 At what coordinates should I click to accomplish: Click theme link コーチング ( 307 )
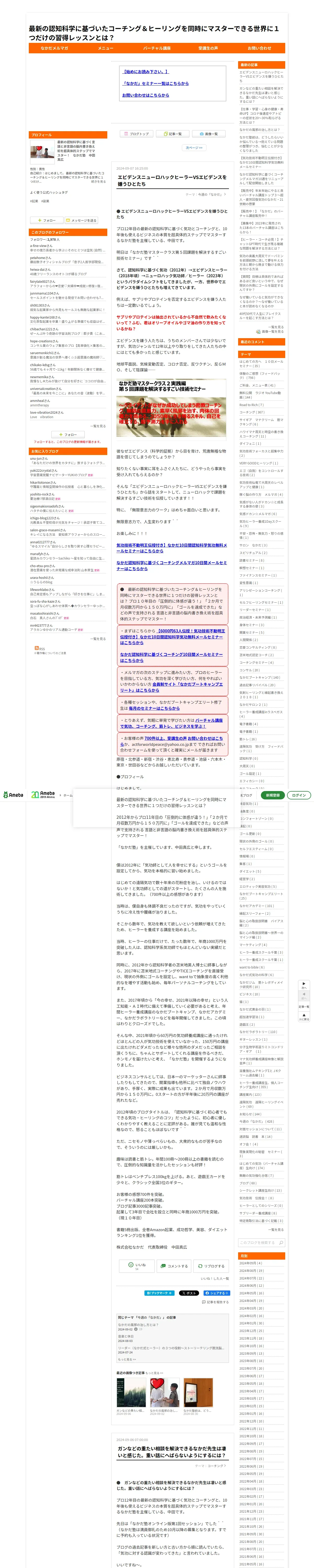(x=252, y=412)
